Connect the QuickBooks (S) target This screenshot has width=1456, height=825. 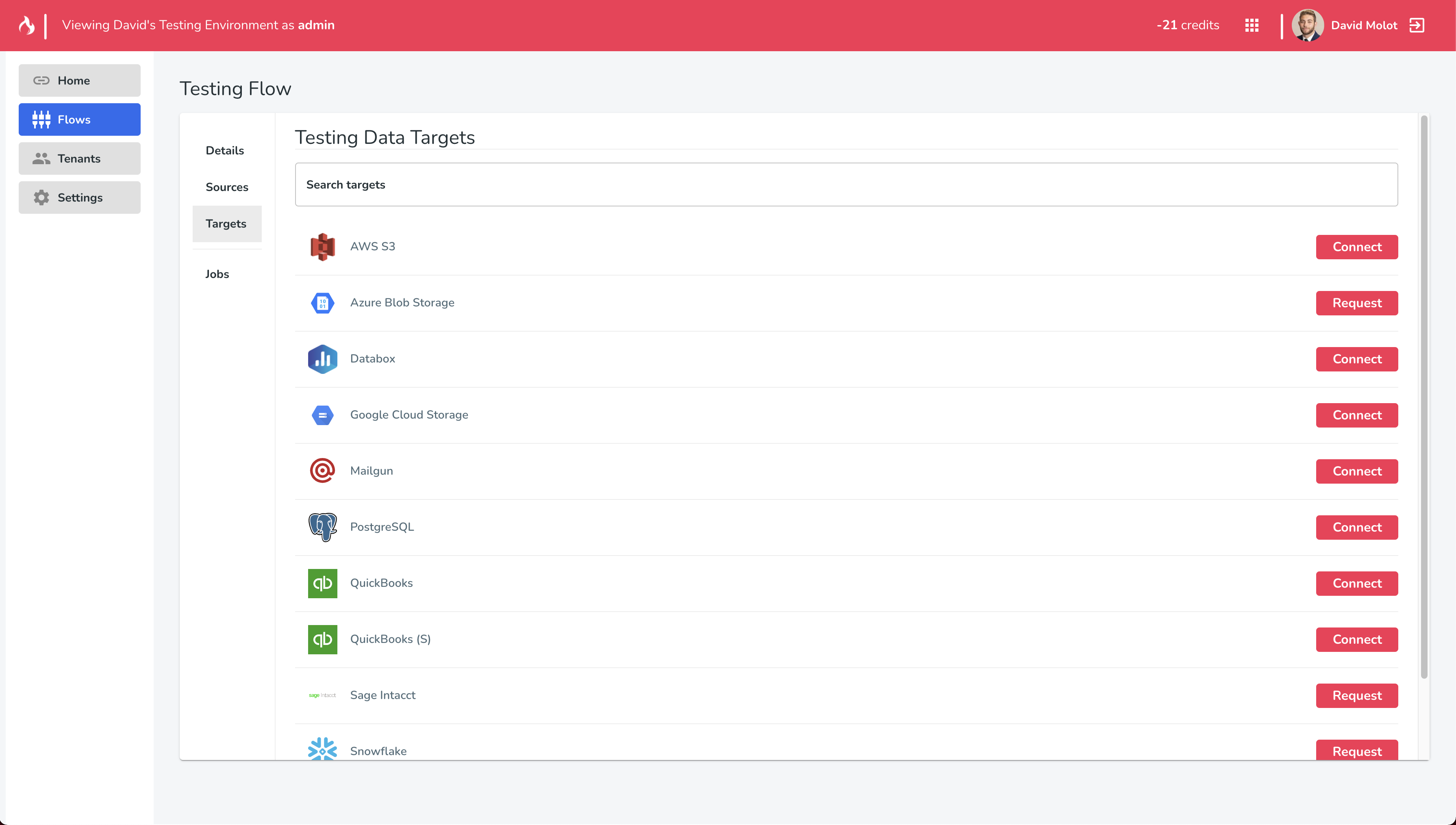tap(1357, 640)
